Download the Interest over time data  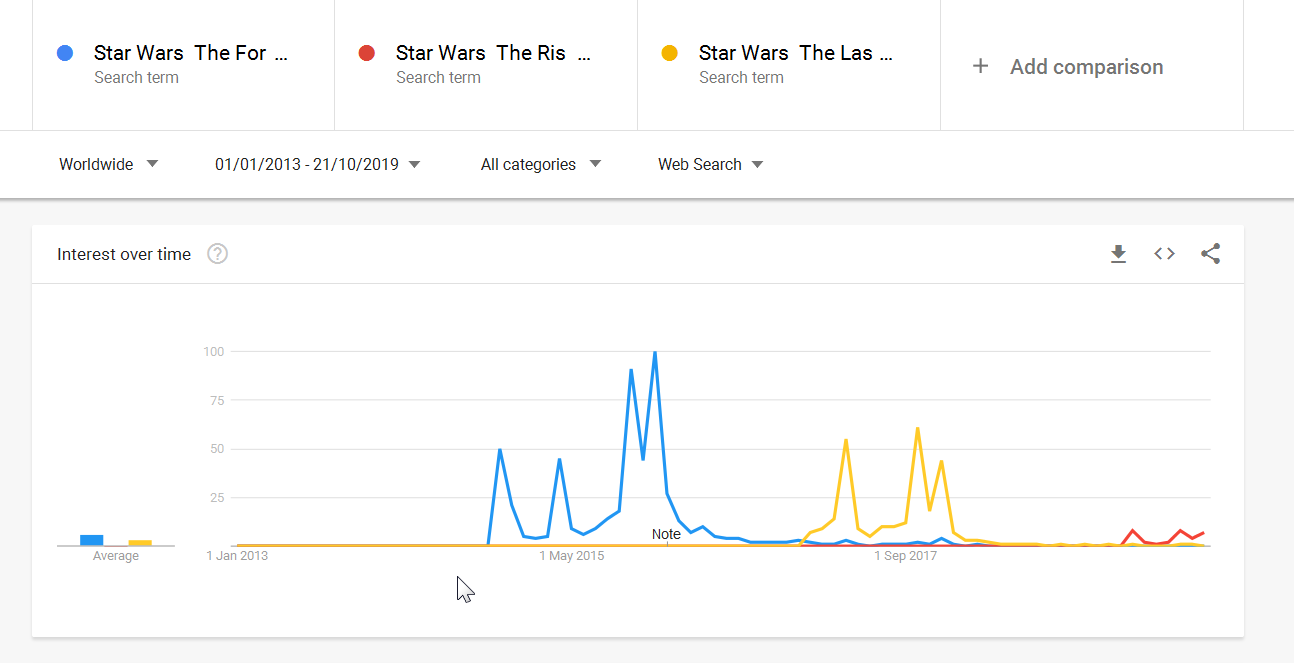[1118, 254]
